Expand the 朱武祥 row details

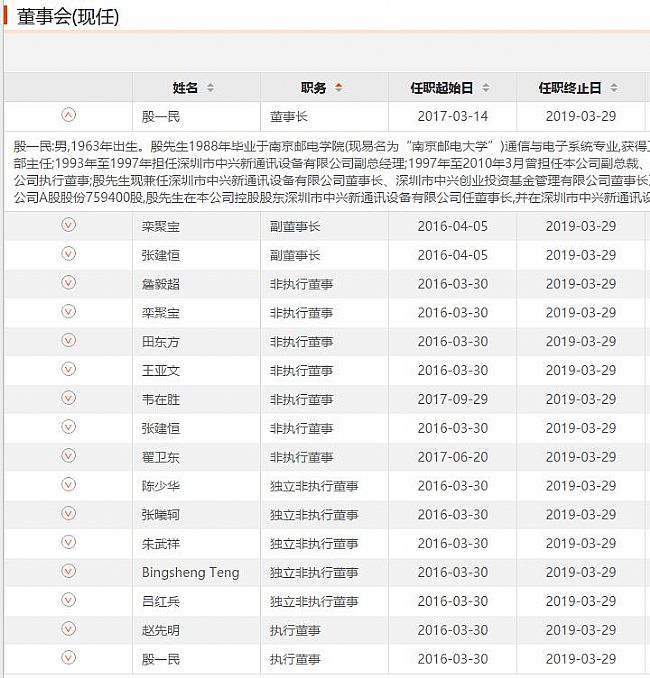coord(68,542)
